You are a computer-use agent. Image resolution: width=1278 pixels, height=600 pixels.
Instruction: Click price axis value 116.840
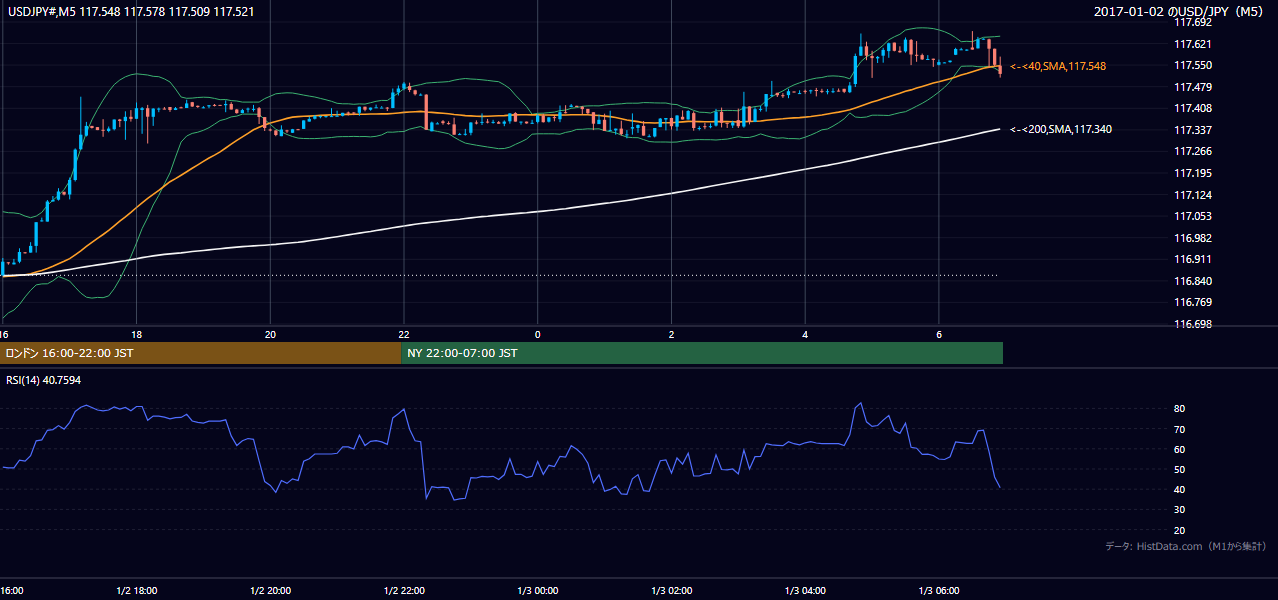[1192, 281]
